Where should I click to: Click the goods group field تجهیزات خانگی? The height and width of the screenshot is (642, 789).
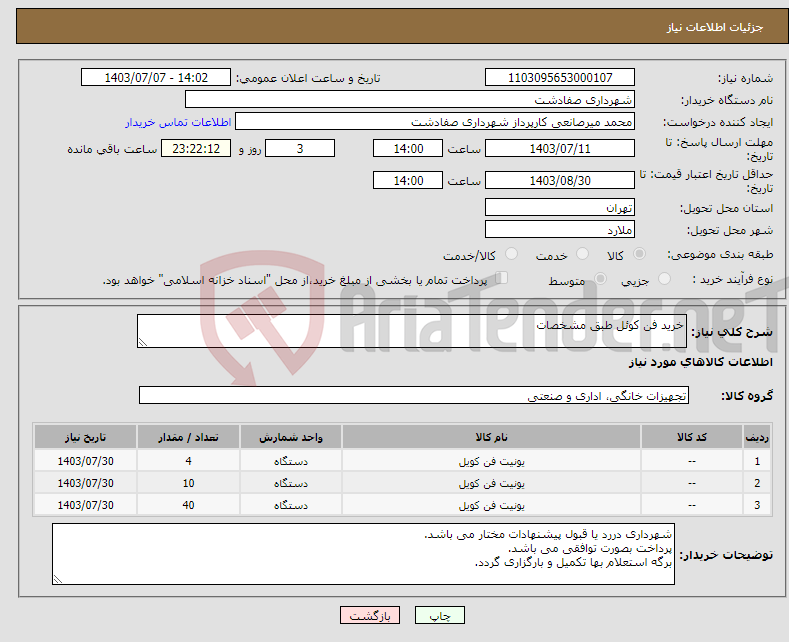(414, 395)
